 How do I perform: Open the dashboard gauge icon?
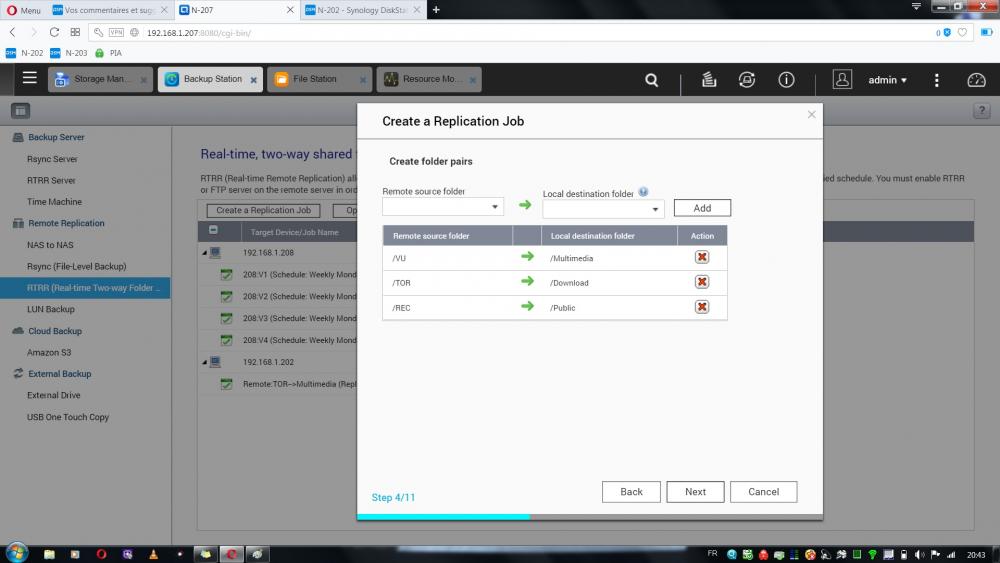[977, 80]
